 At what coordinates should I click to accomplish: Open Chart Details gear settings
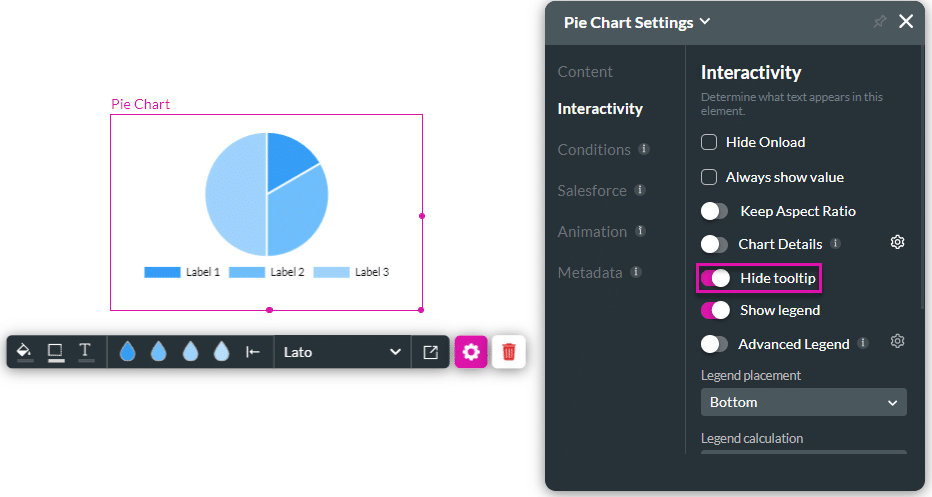[x=898, y=243]
